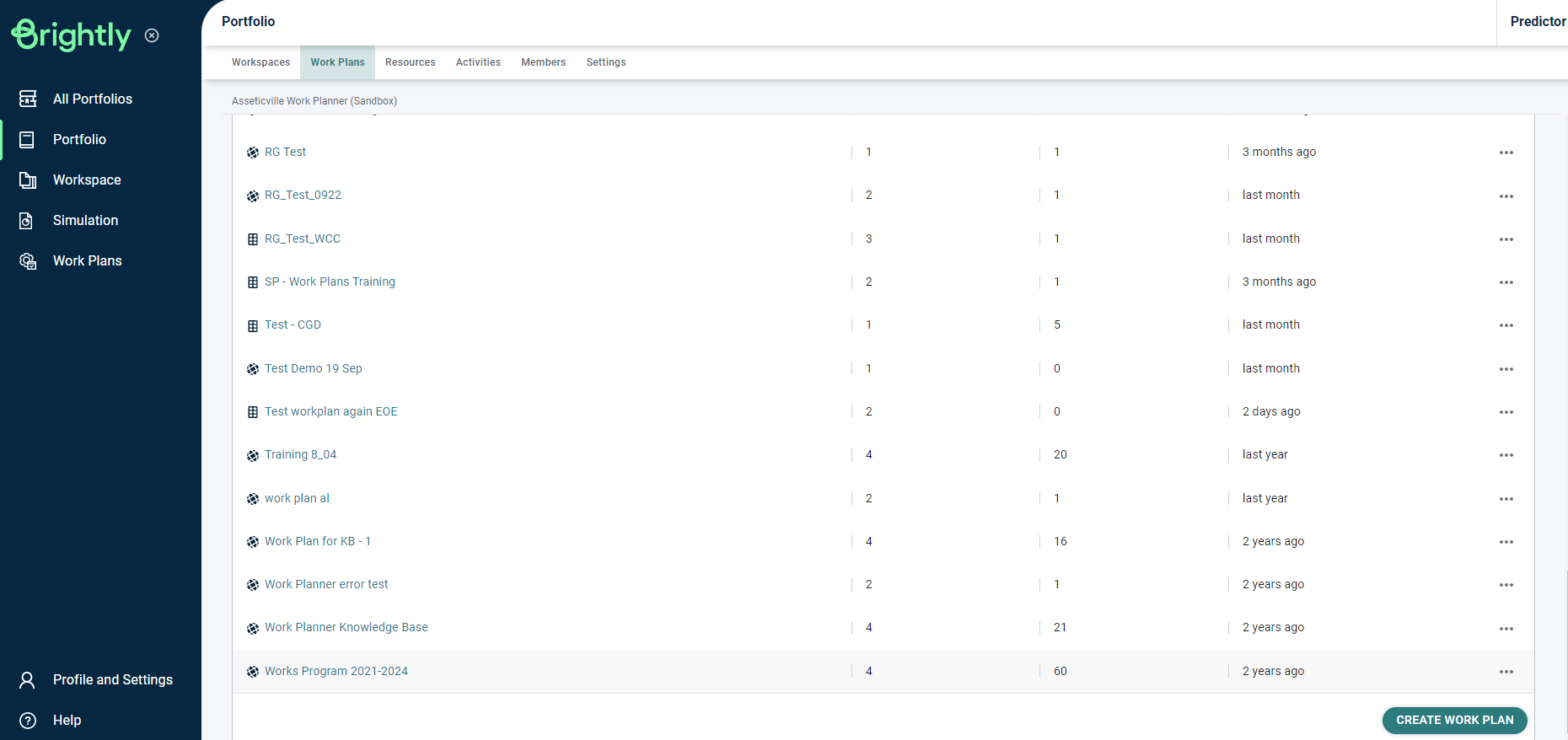Click the icon beside Training 8_04

(253, 455)
